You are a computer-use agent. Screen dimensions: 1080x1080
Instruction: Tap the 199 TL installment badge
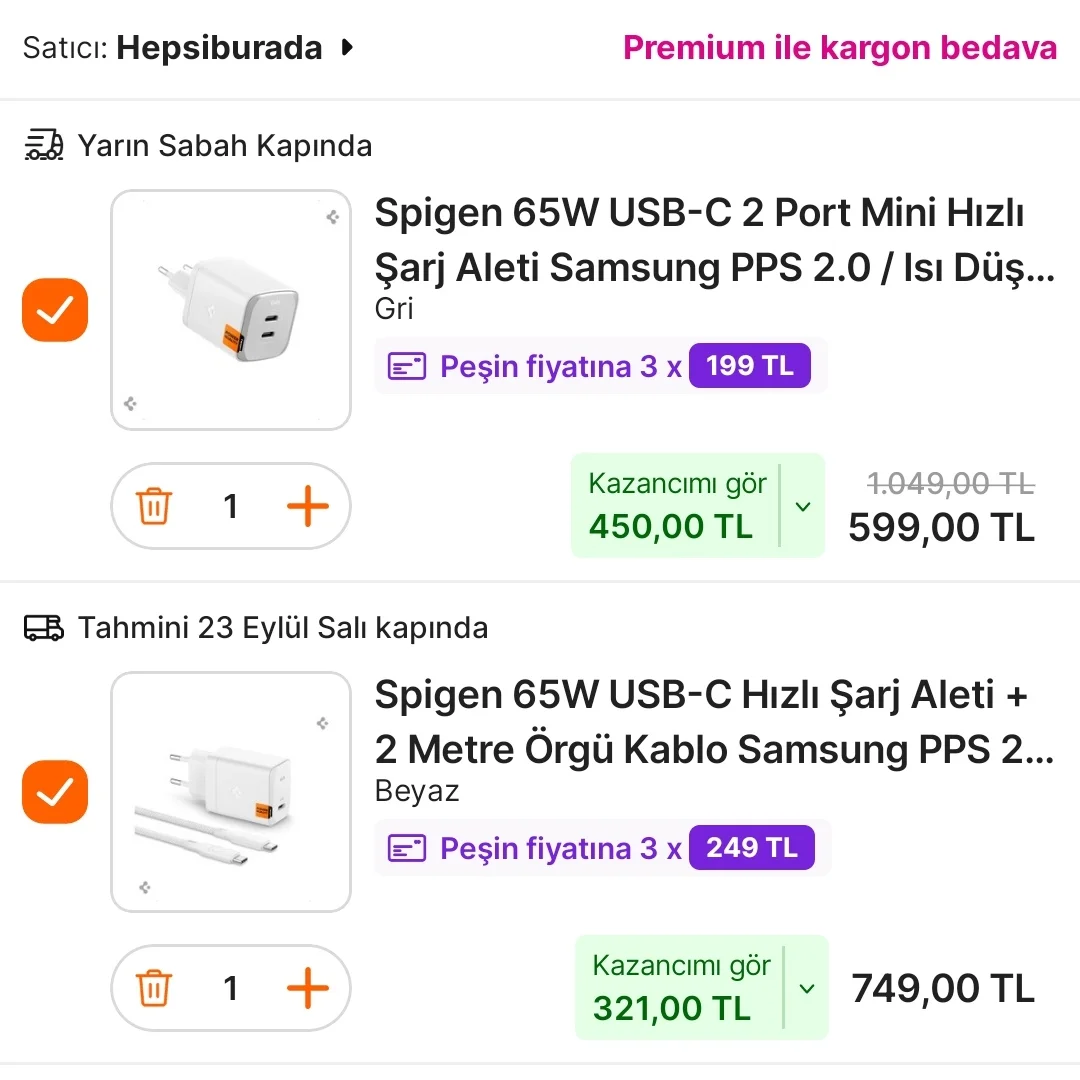click(x=749, y=366)
